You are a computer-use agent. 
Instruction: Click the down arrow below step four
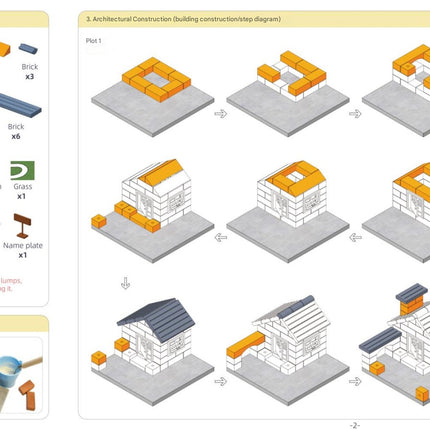click(125, 283)
